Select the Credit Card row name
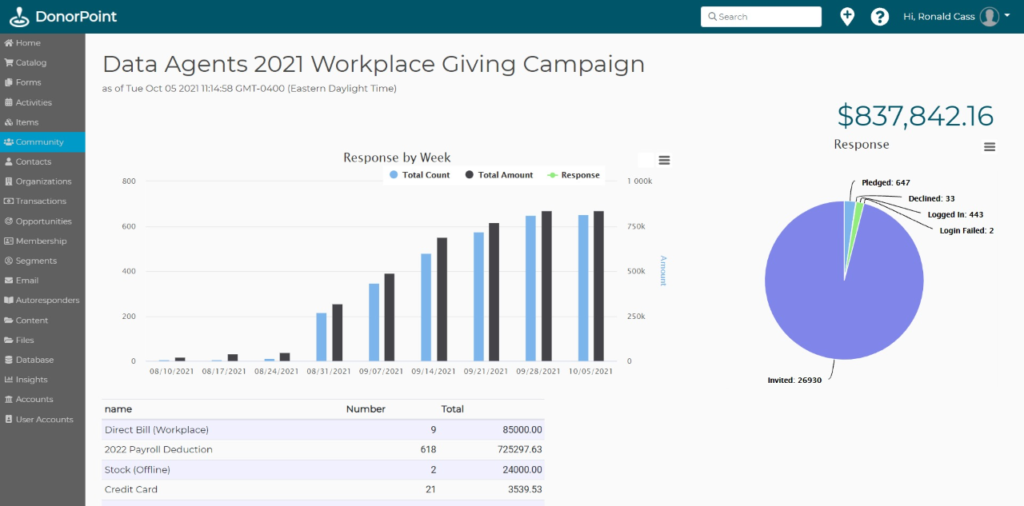 click(131, 489)
